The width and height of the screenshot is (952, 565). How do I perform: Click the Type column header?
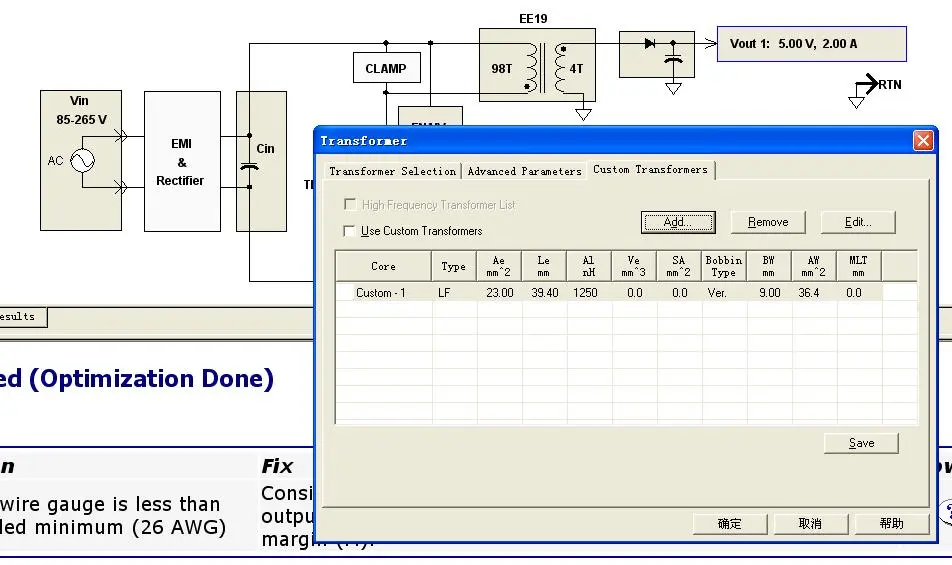[454, 266]
